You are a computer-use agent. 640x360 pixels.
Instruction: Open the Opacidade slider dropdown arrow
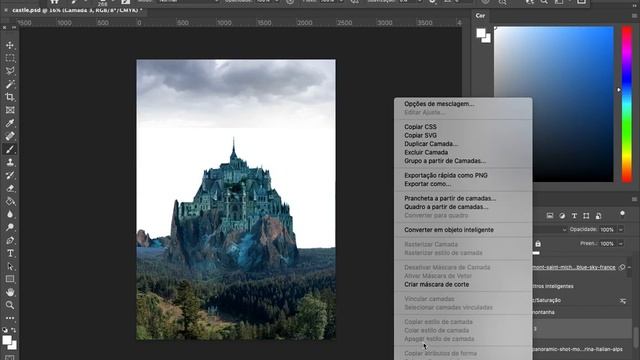pyautogui.click(x=621, y=230)
